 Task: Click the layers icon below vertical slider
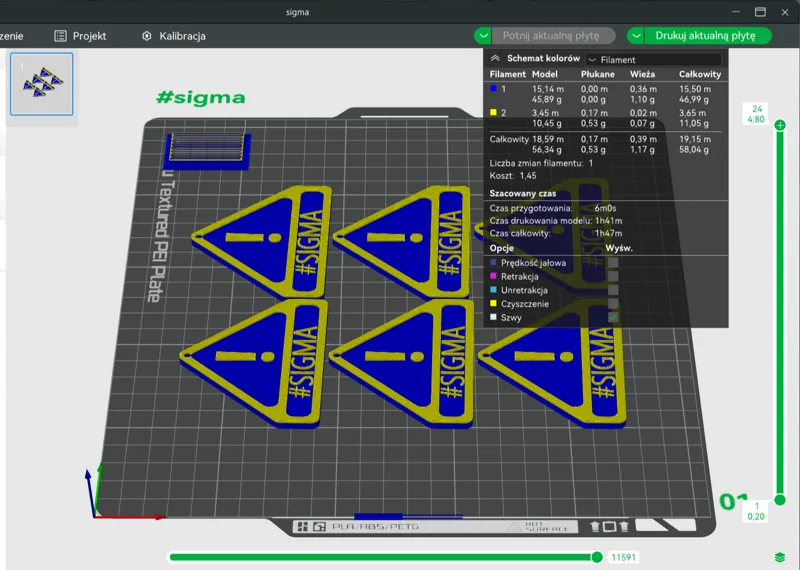(x=780, y=557)
